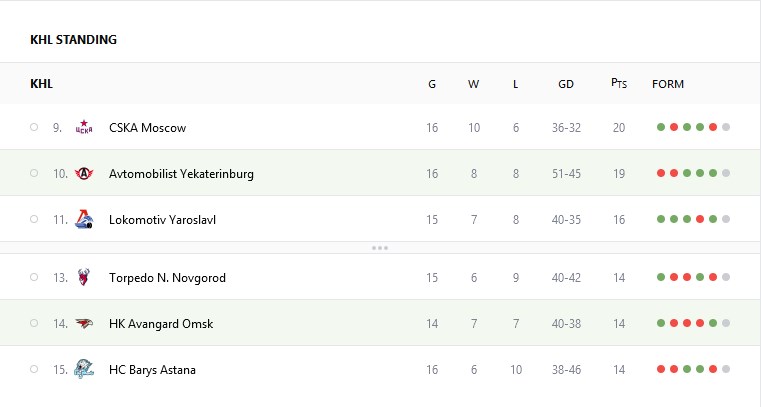Sort standings by the GD column header

566,84
